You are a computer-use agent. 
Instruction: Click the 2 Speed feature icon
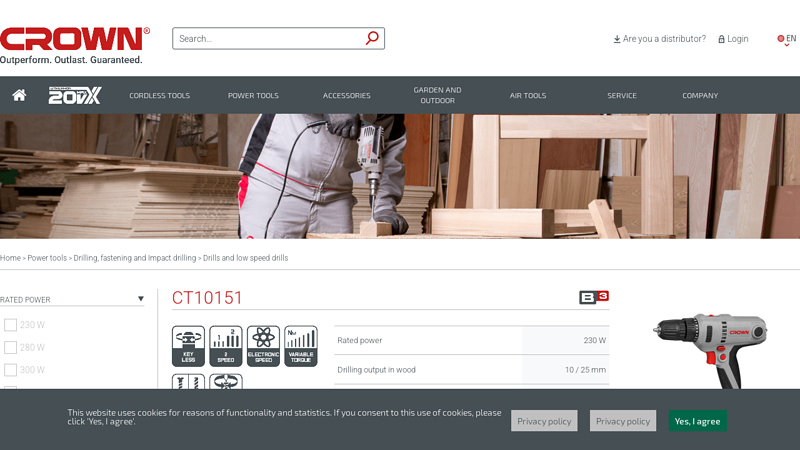(226, 346)
